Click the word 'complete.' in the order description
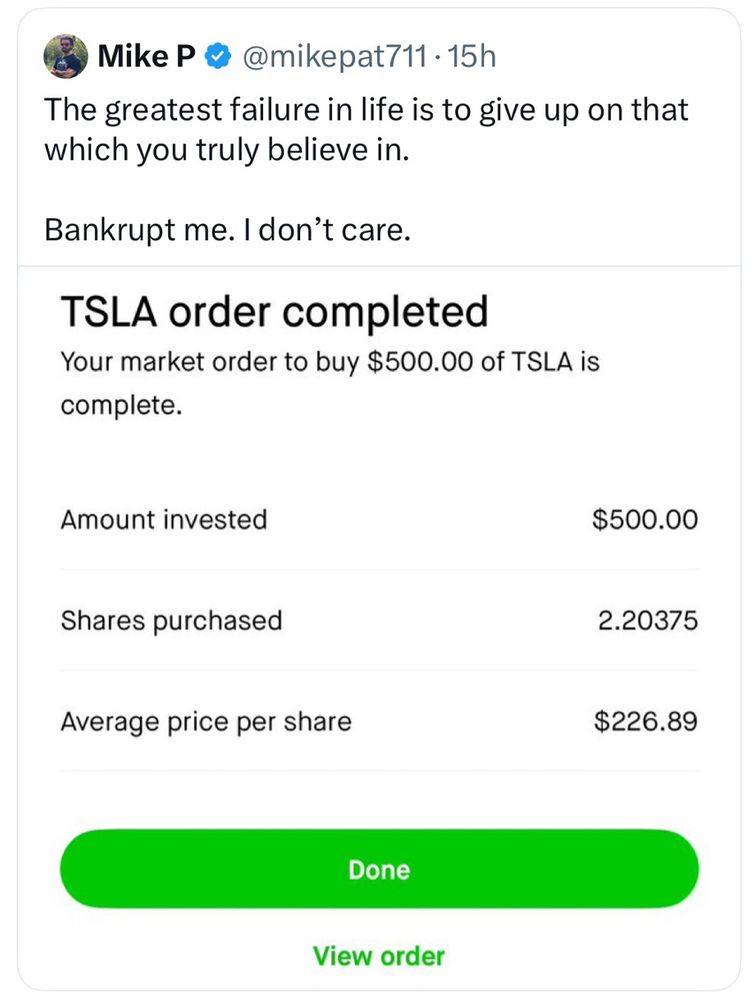Image resolution: width=756 pixels, height=1000 pixels. click(121, 407)
